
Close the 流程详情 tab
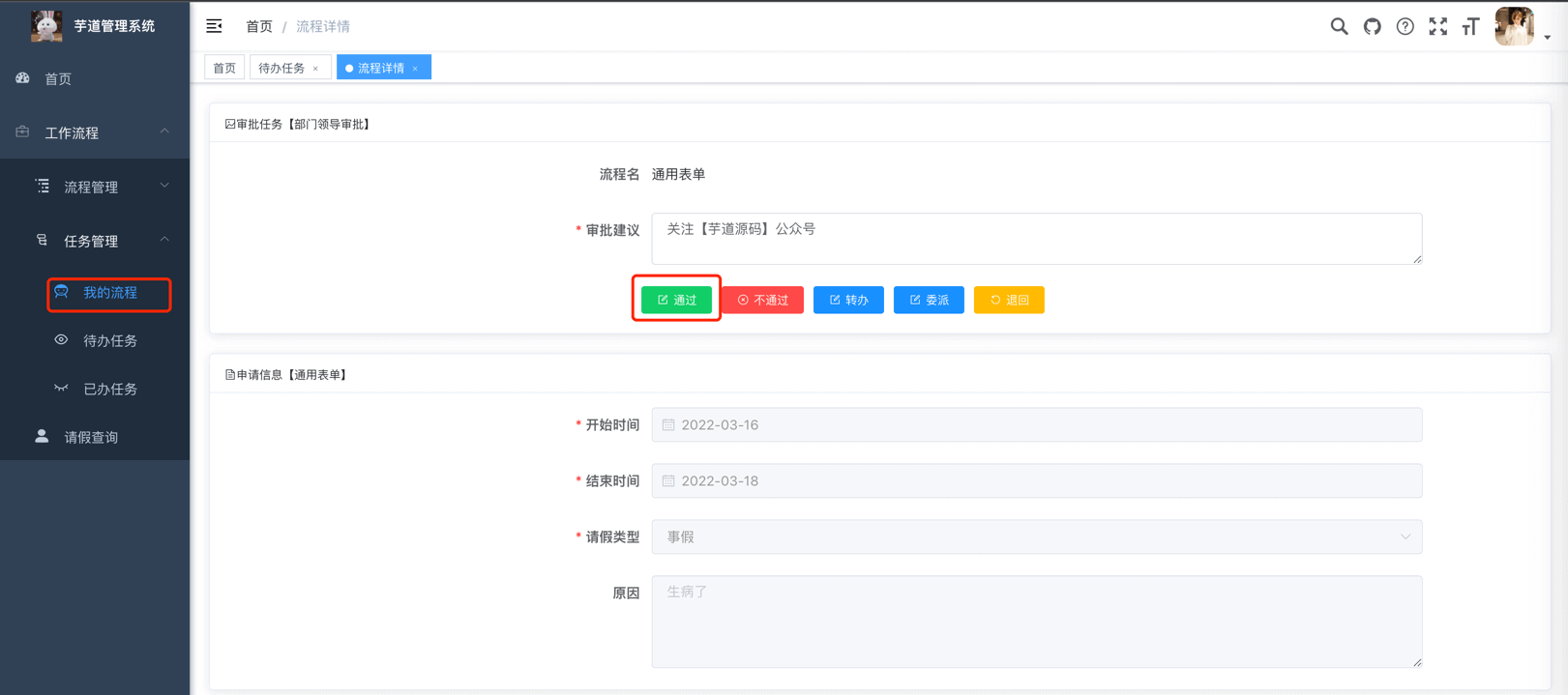[415, 69]
